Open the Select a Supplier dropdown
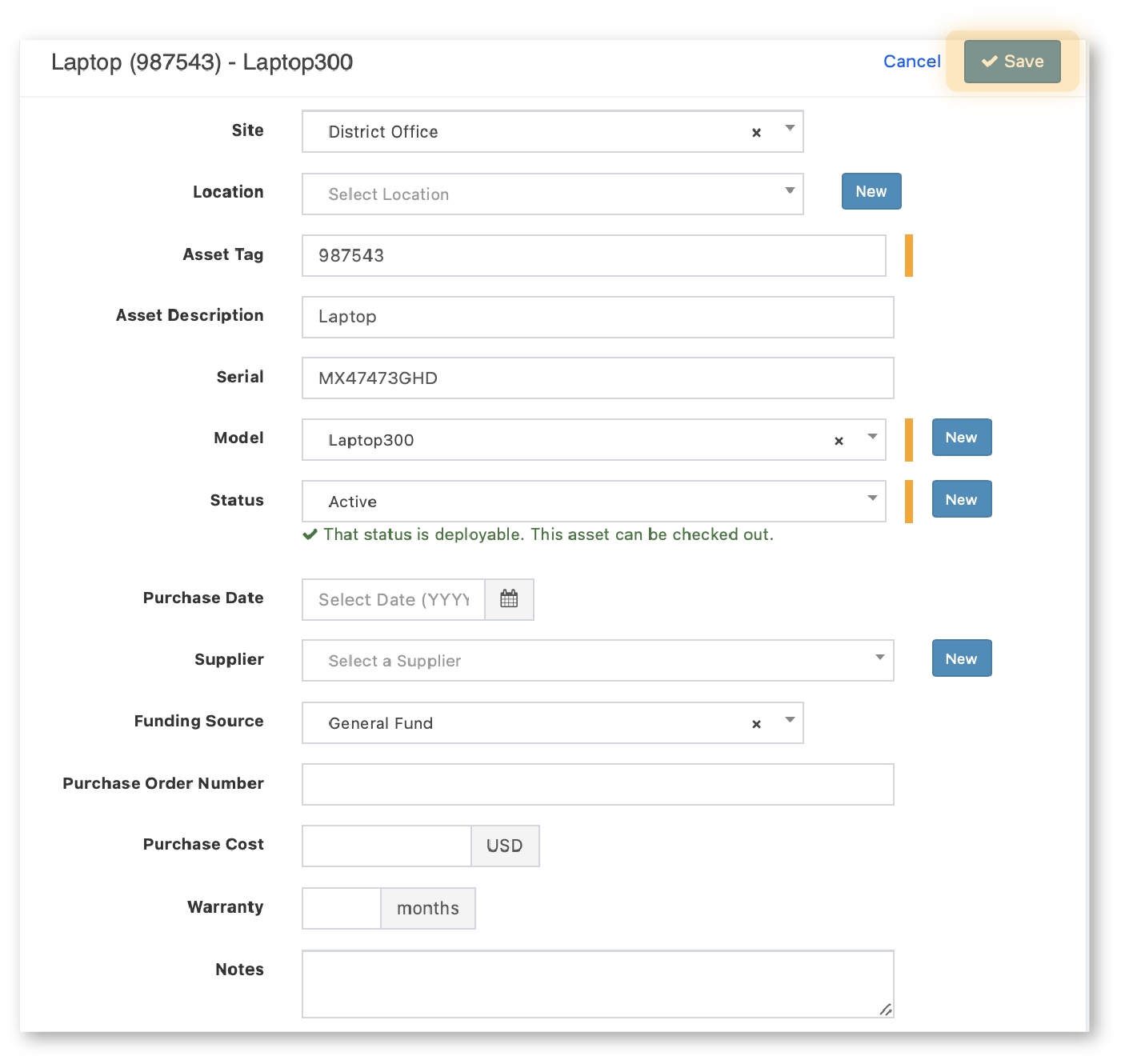Screen dimensions: 1121x1064 click(x=598, y=660)
